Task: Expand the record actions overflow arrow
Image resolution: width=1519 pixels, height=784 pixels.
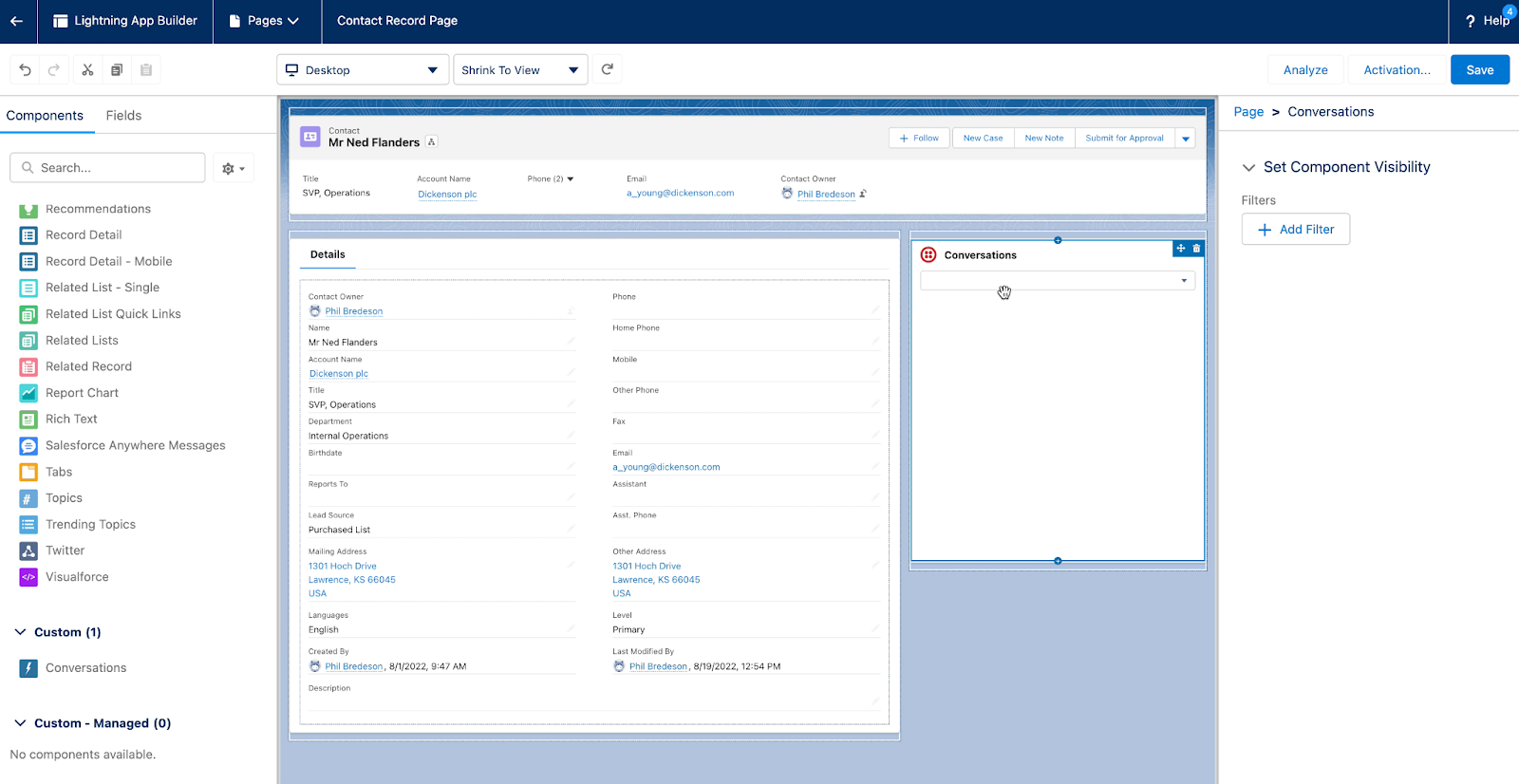Action: [1186, 139]
